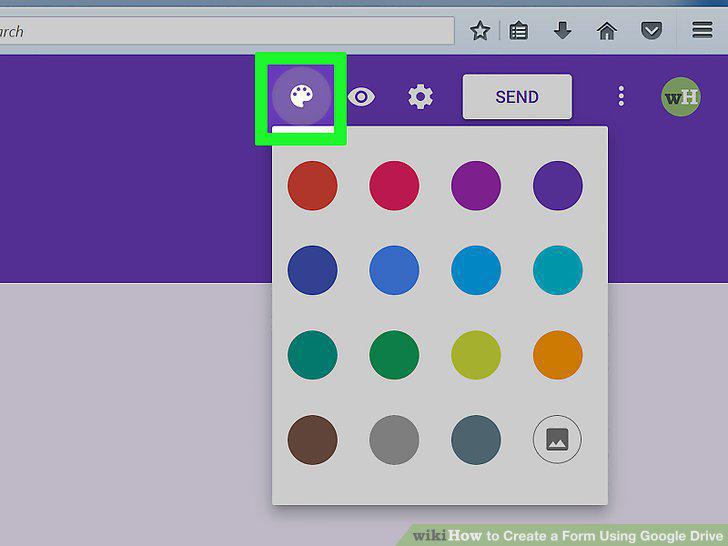This screenshot has height=546, width=728.
Task: Choose the orange theme color
Action: 558,355
